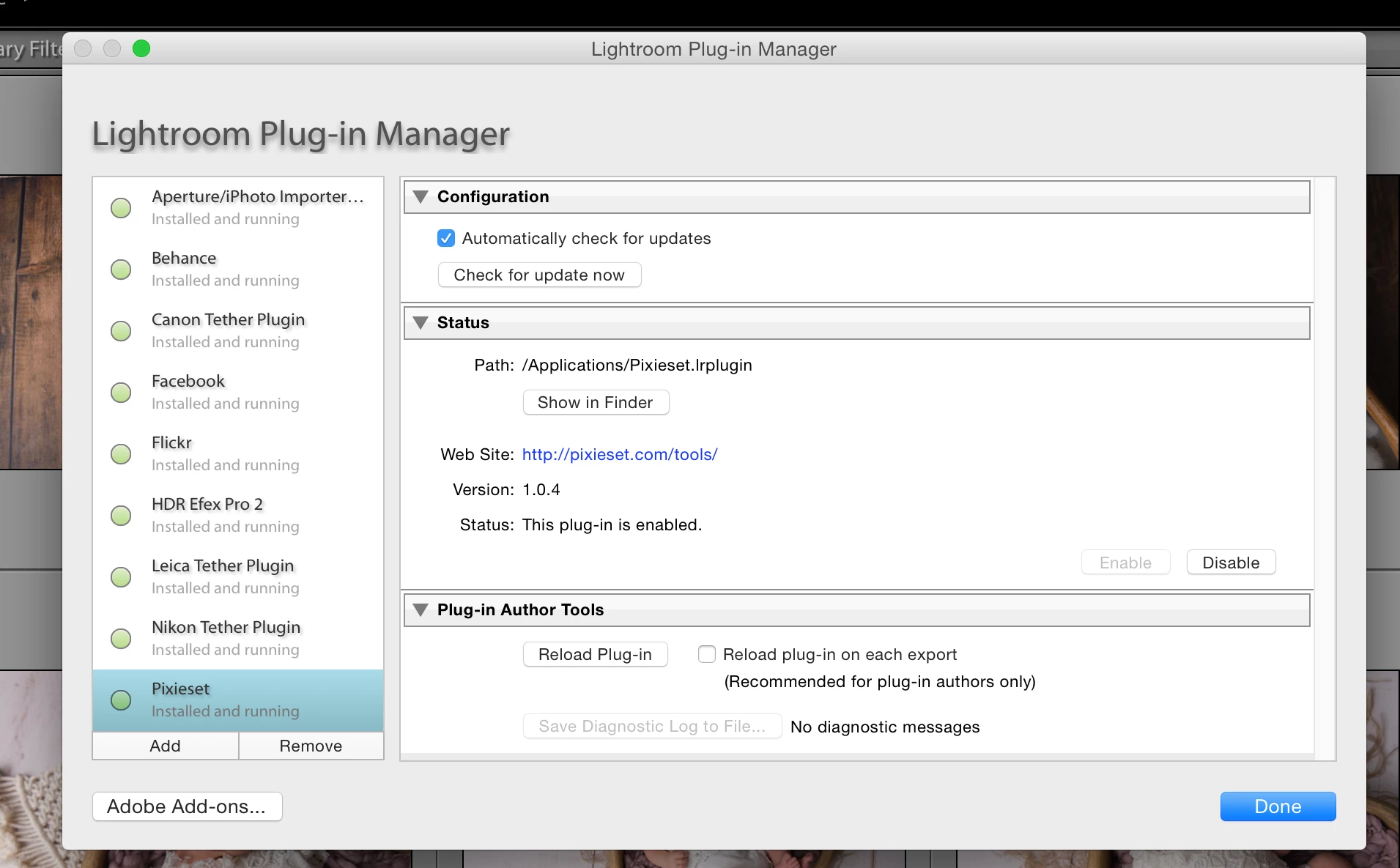1400x868 pixels.
Task: Click the status dot next to Flickr
Action: (x=121, y=454)
